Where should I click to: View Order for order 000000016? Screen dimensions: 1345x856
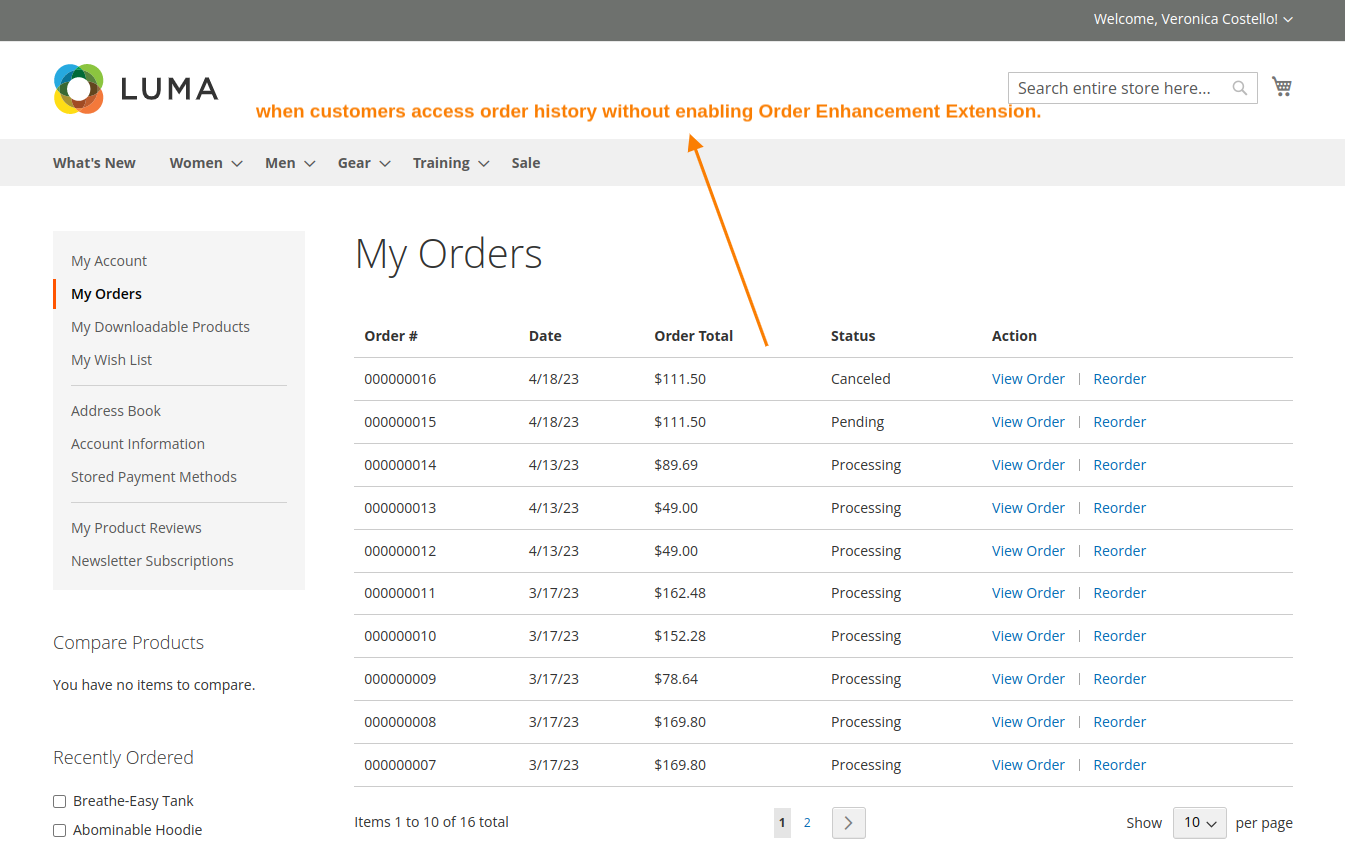point(1028,378)
